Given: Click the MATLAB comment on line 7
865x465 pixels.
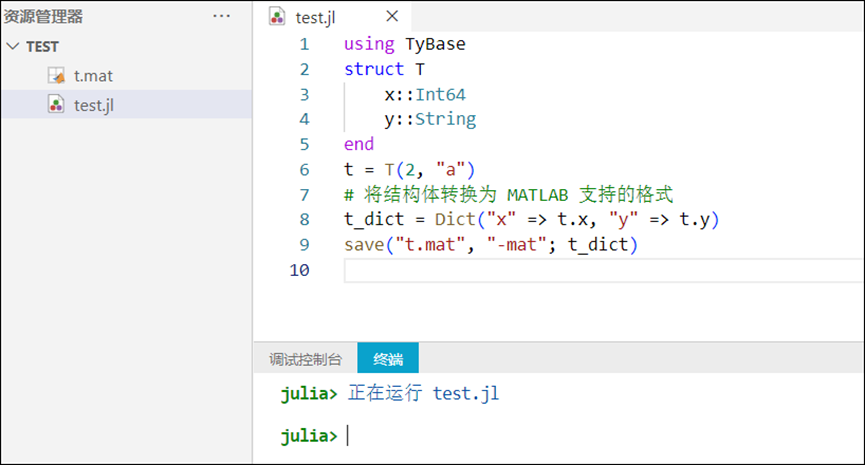Looking at the screenshot, I should point(508,194).
